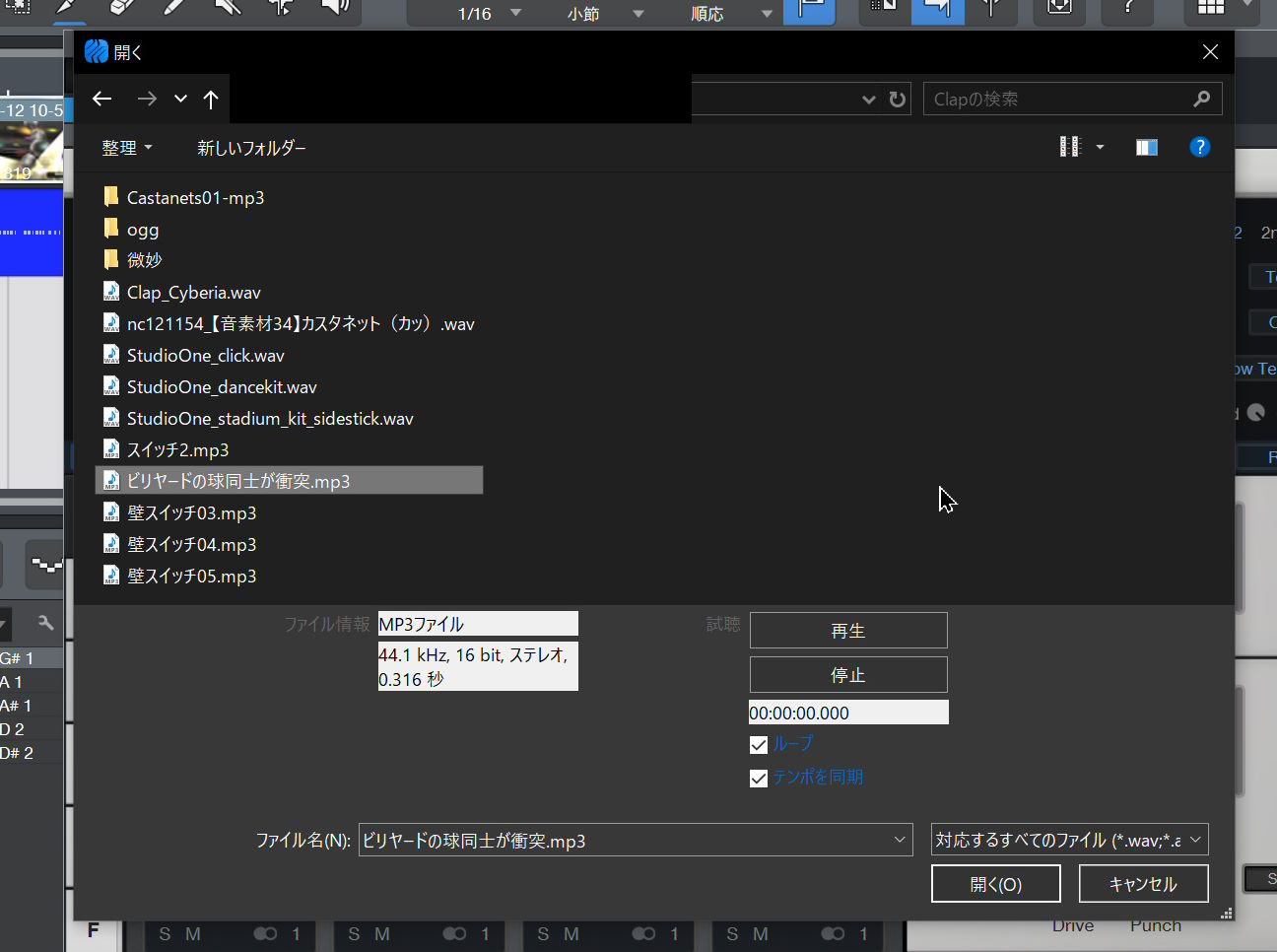Image resolution: width=1277 pixels, height=952 pixels.
Task: Open the recent locations chevron beside the forward arrow
Action: (180, 99)
